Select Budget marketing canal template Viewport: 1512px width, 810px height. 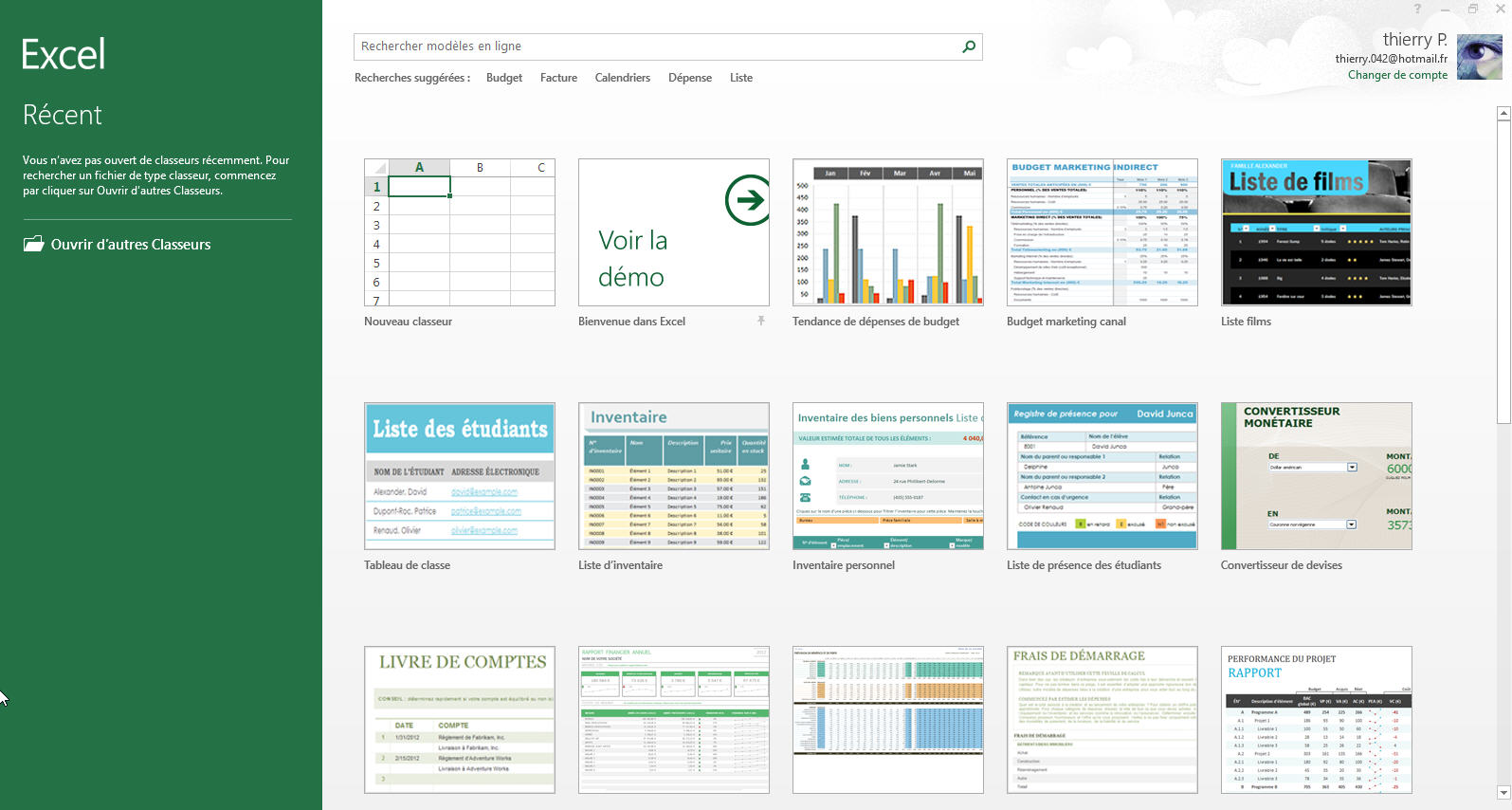click(x=1102, y=232)
